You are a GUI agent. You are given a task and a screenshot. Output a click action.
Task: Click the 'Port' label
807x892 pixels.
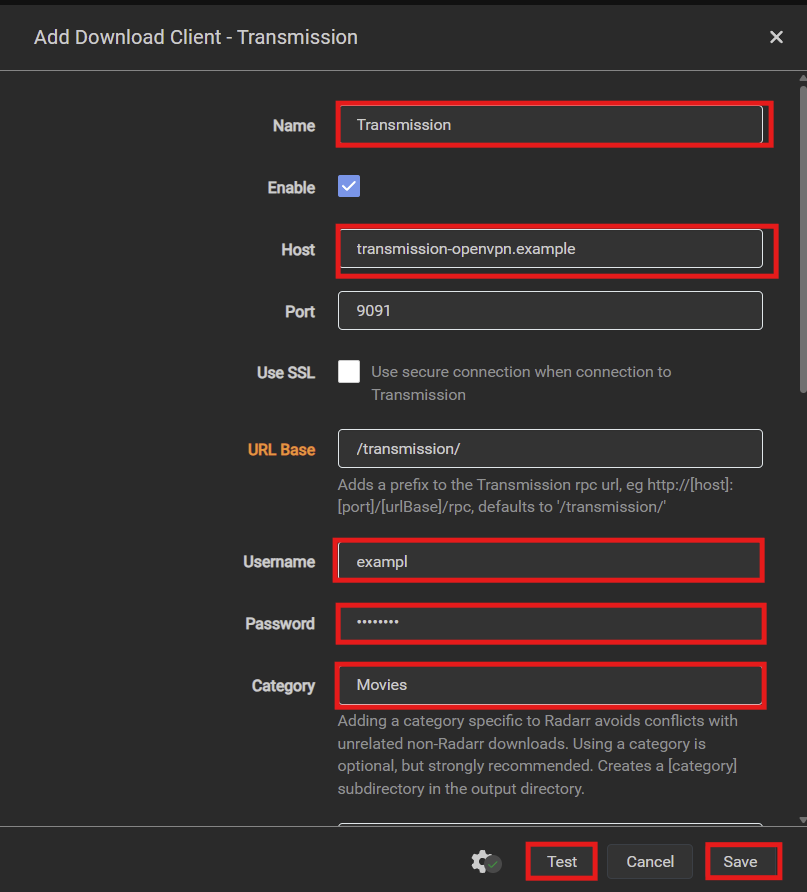(x=300, y=312)
